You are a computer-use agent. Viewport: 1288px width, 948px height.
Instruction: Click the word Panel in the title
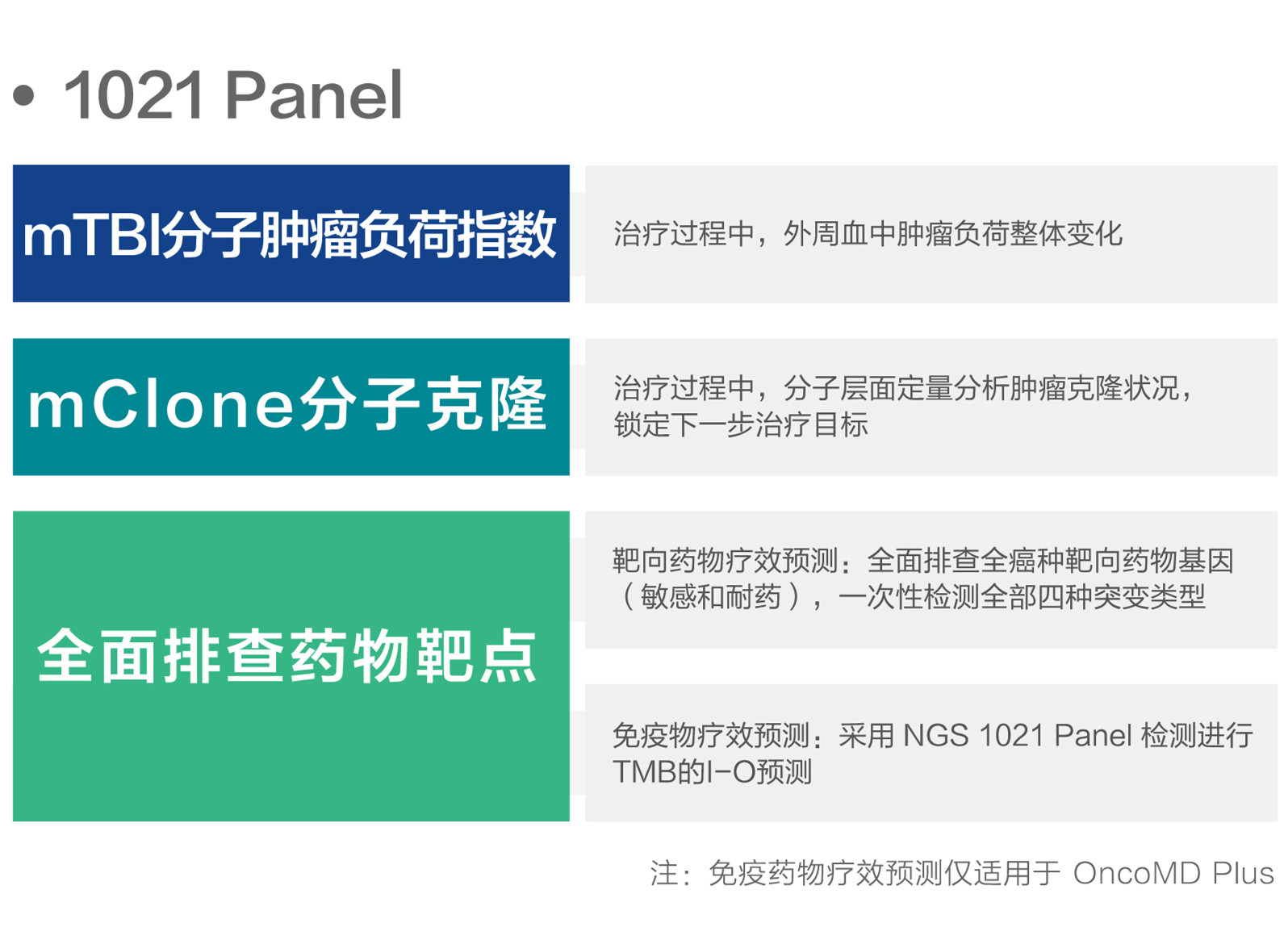pyautogui.click(x=314, y=95)
